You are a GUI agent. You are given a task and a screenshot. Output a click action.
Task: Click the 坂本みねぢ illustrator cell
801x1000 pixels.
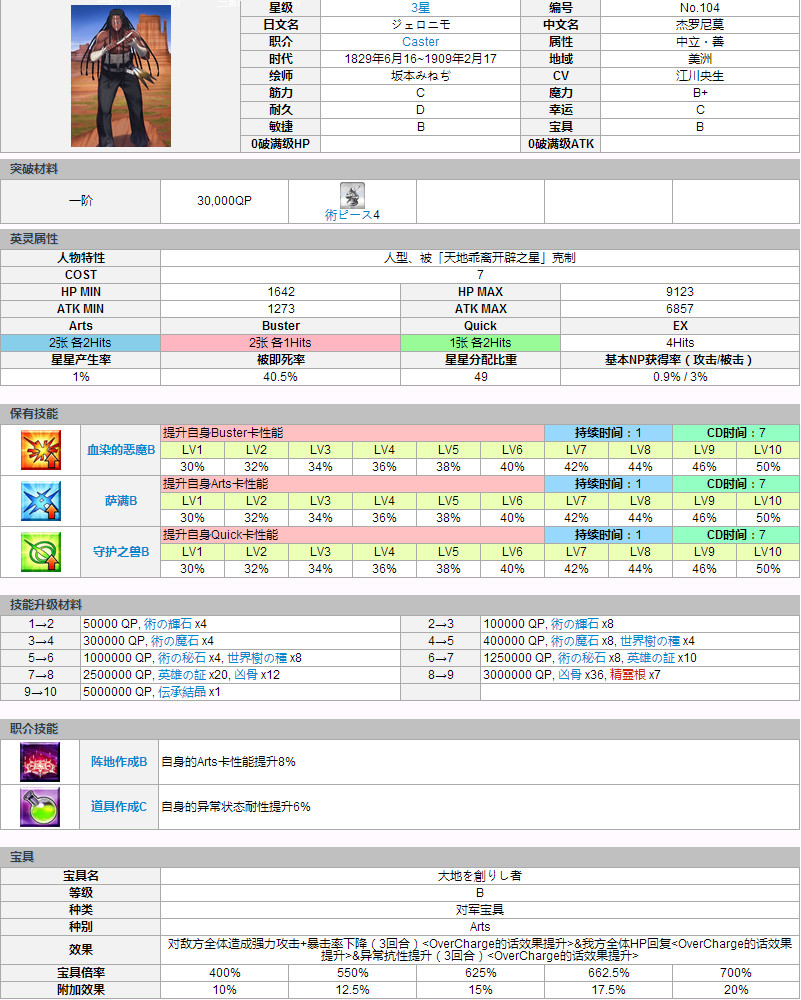point(420,75)
